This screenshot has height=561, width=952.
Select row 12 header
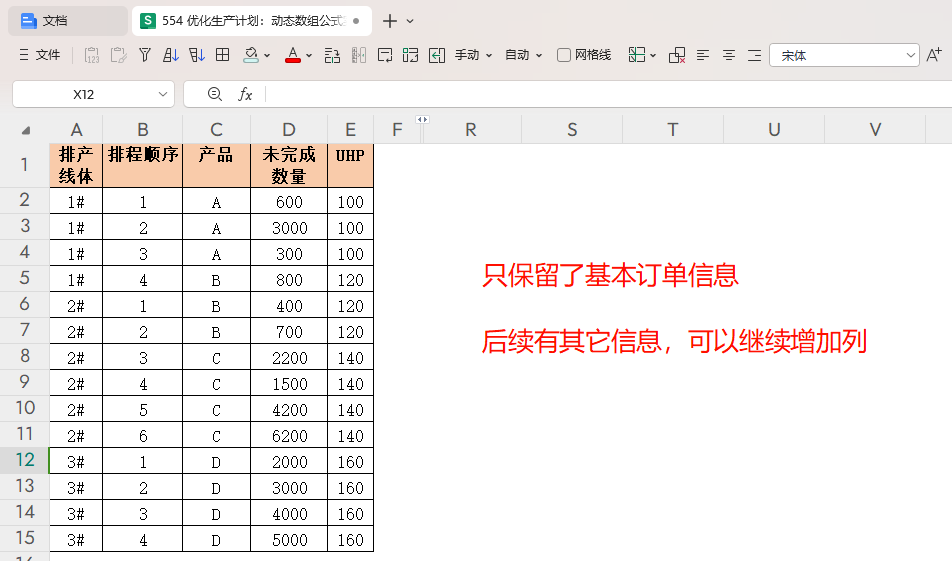coord(24,460)
